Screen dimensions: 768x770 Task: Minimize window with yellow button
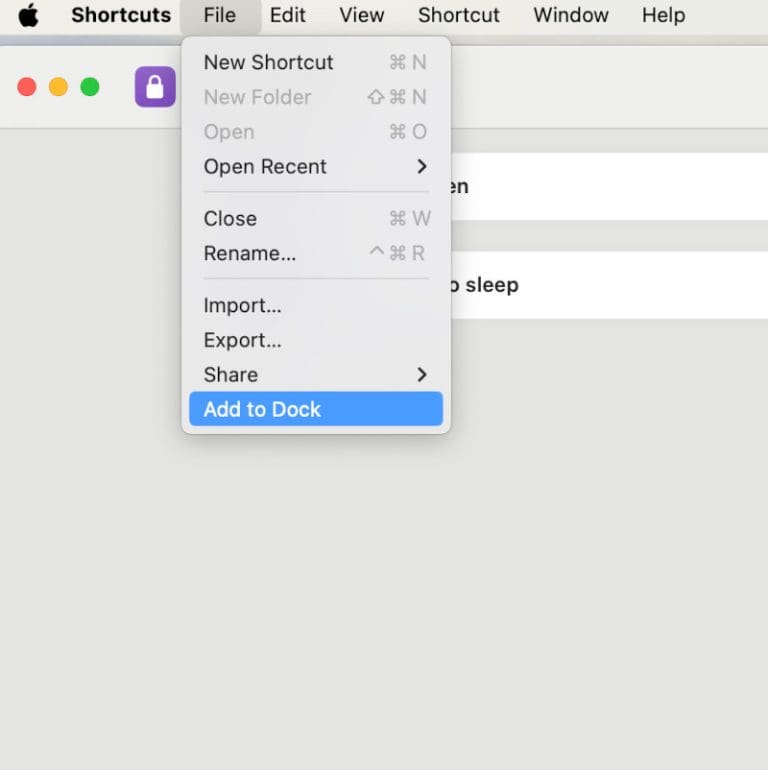[x=58, y=87]
